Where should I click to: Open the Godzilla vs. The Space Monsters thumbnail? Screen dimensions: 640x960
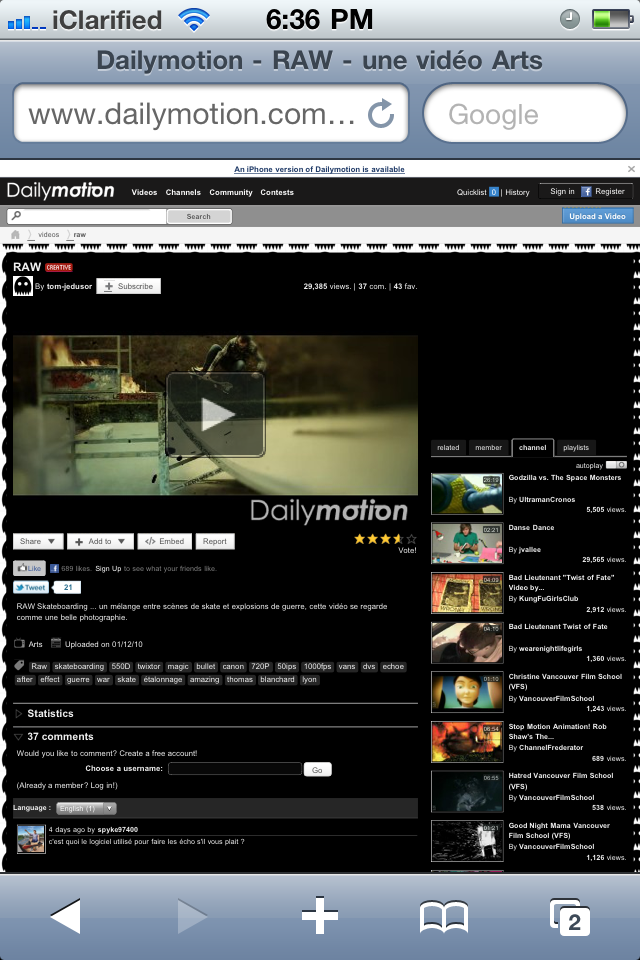pyautogui.click(x=466, y=494)
